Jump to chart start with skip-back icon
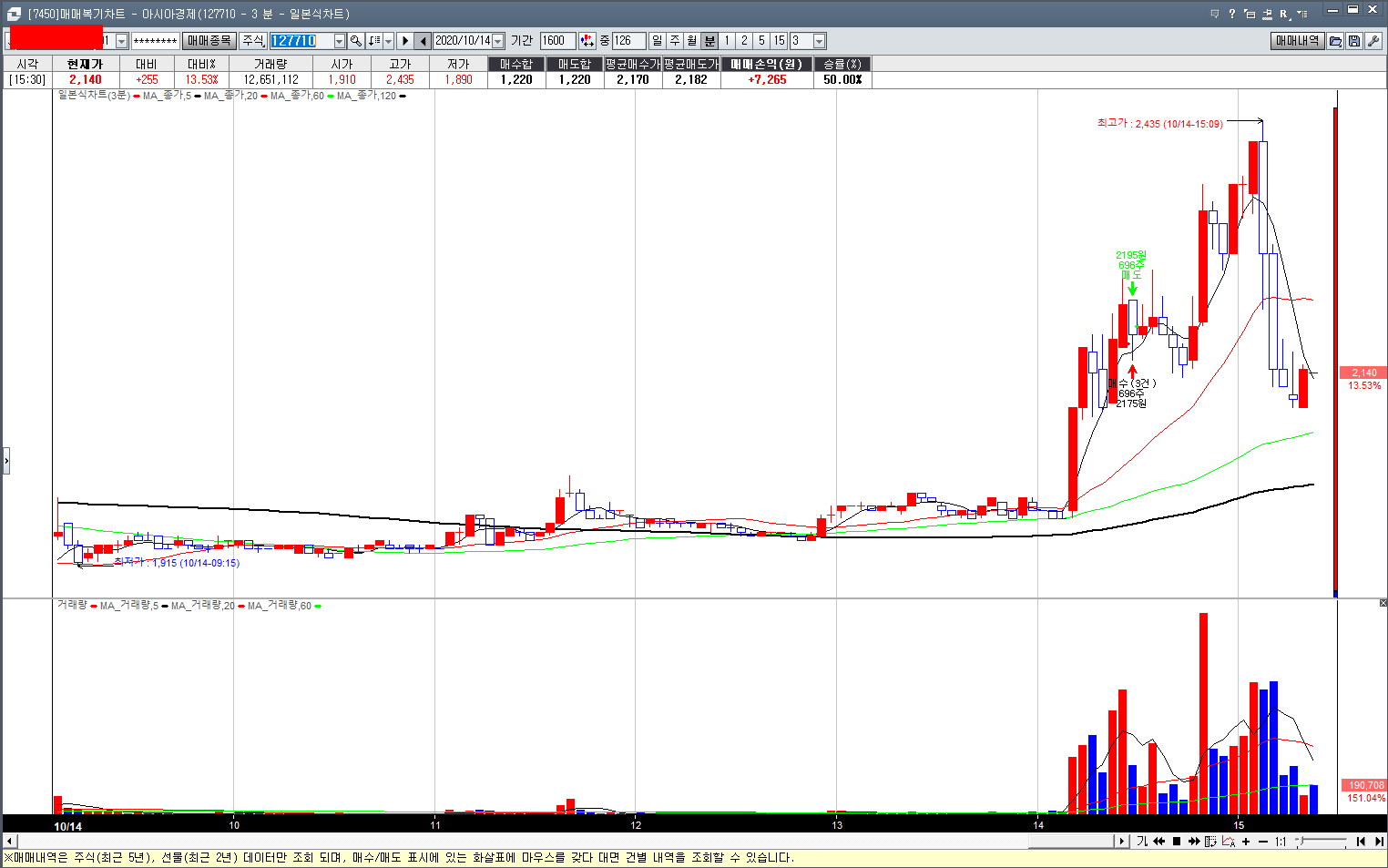 click(1361, 842)
